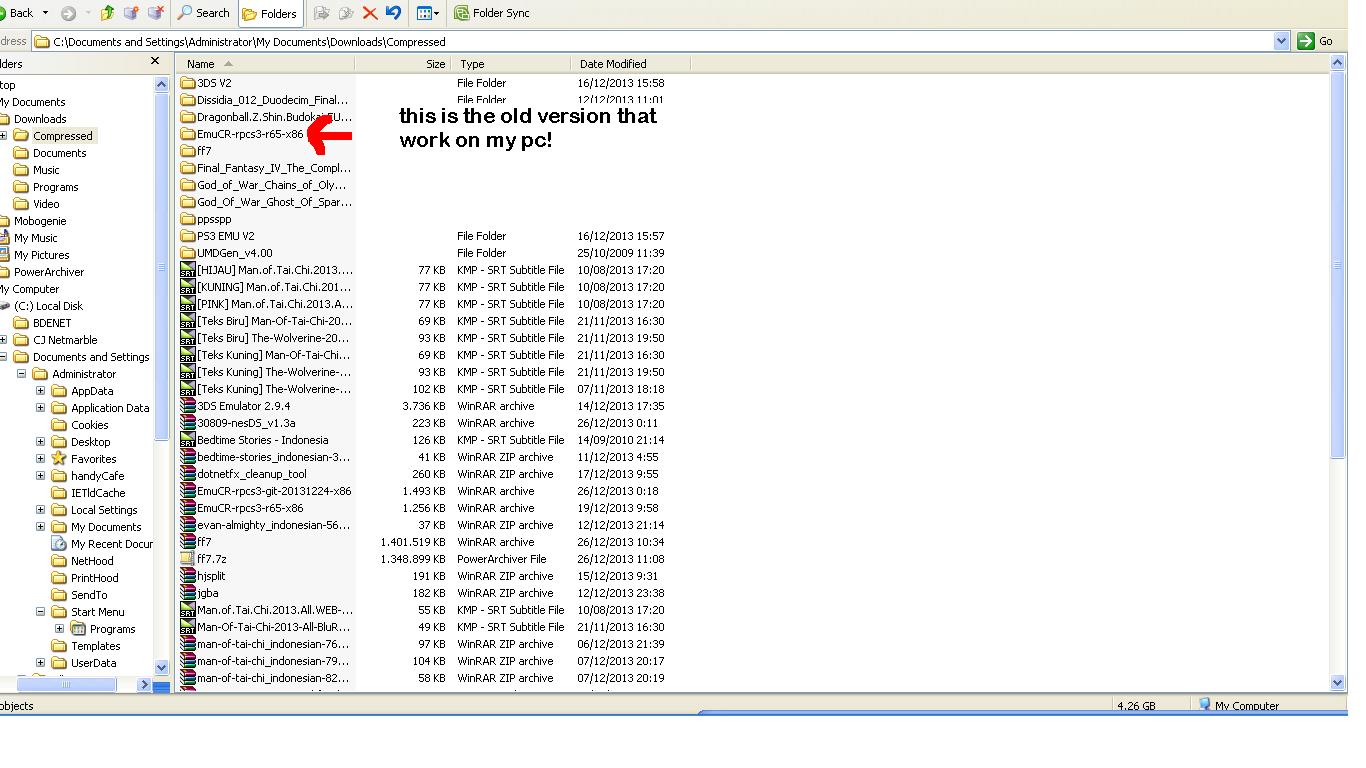Click the Move To folder icon
1366x768 pixels.
pyautogui.click(x=321, y=13)
